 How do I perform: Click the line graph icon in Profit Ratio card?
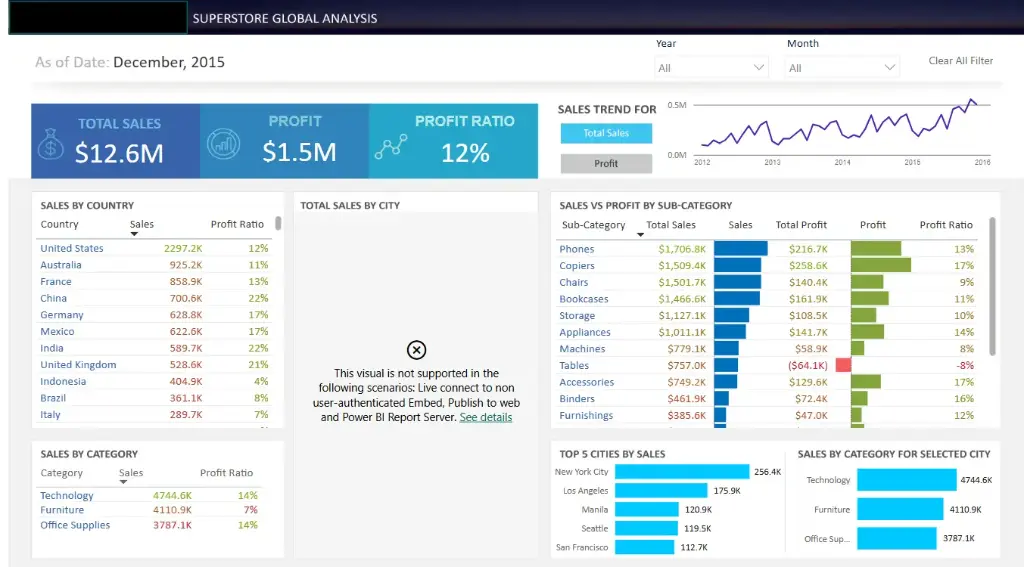(391, 147)
